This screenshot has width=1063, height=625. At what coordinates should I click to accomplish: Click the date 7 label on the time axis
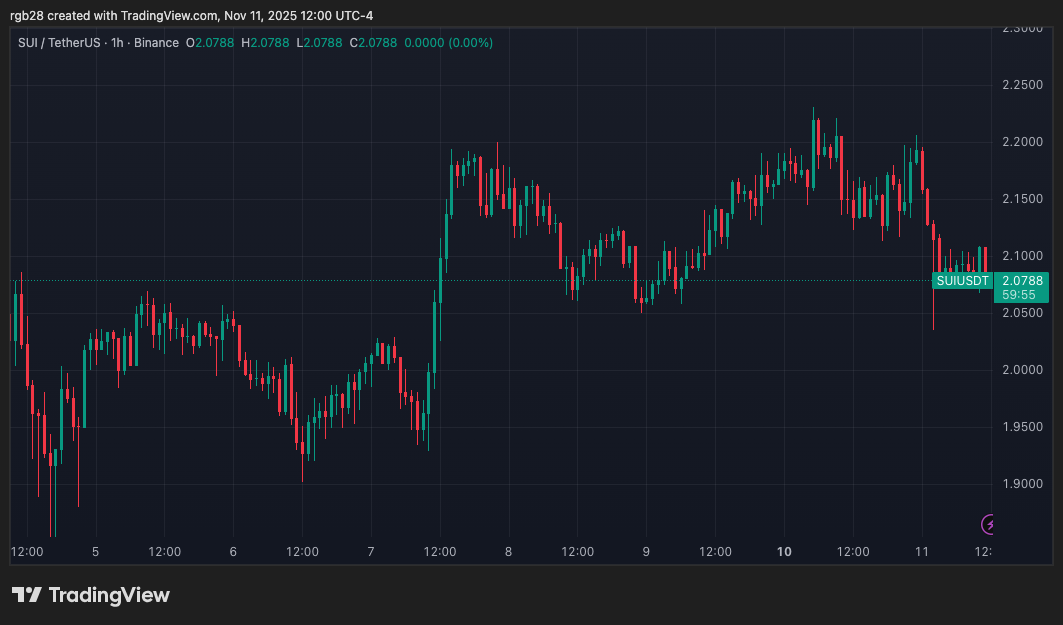[371, 552]
